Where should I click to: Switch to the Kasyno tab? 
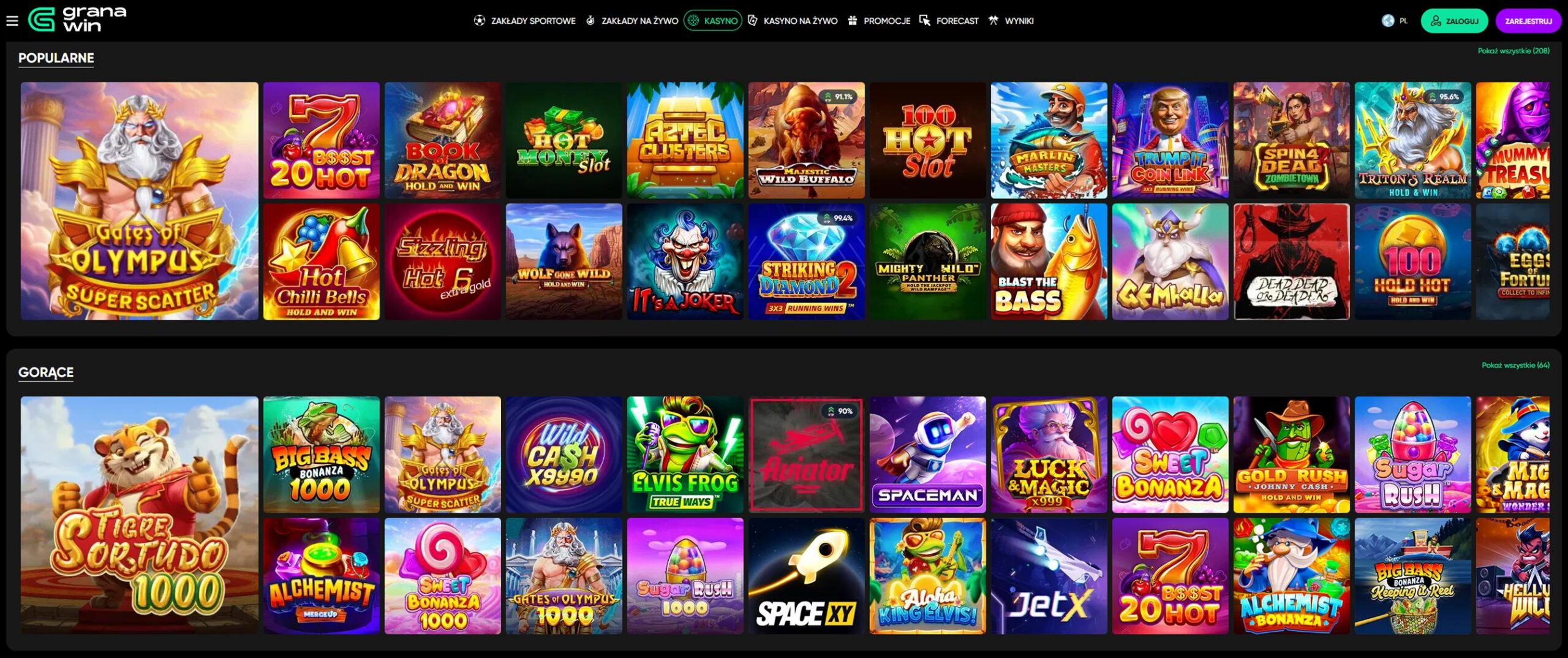point(713,21)
